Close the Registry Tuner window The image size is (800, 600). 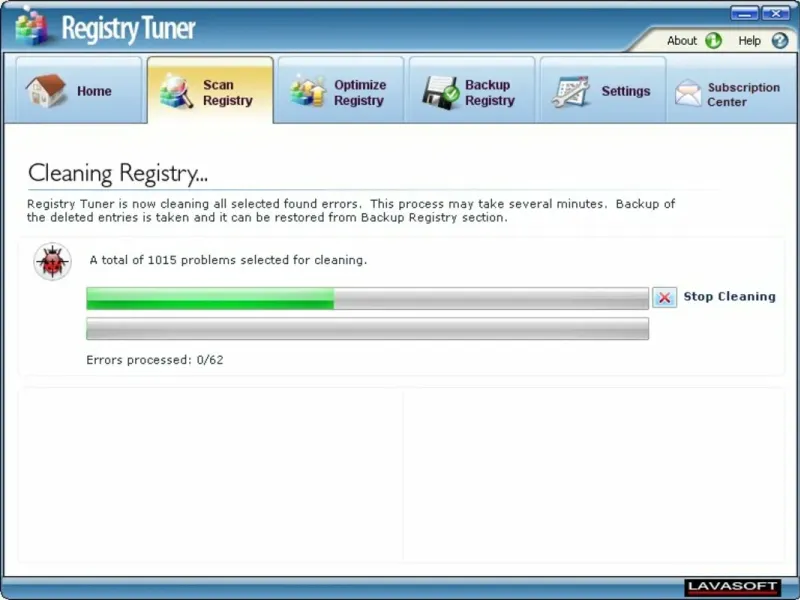[776, 13]
